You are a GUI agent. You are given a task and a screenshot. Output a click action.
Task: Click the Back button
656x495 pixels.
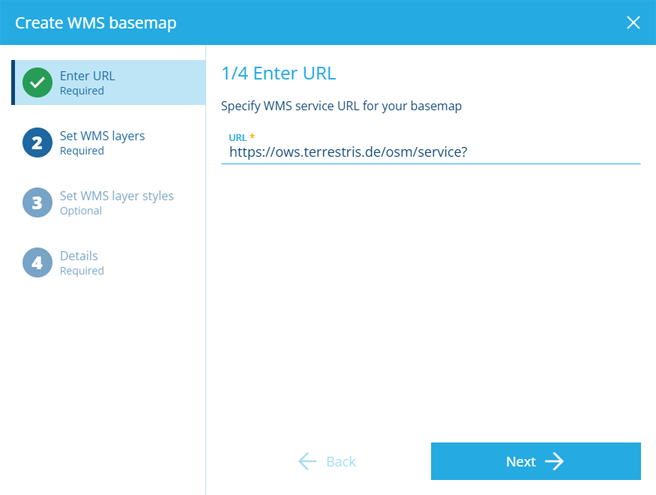coord(327,461)
